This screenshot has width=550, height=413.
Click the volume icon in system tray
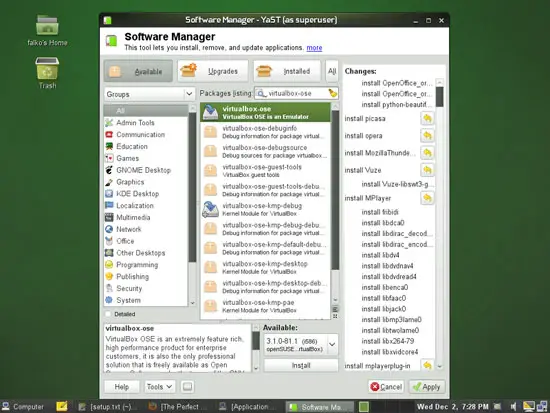click(x=513, y=407)
